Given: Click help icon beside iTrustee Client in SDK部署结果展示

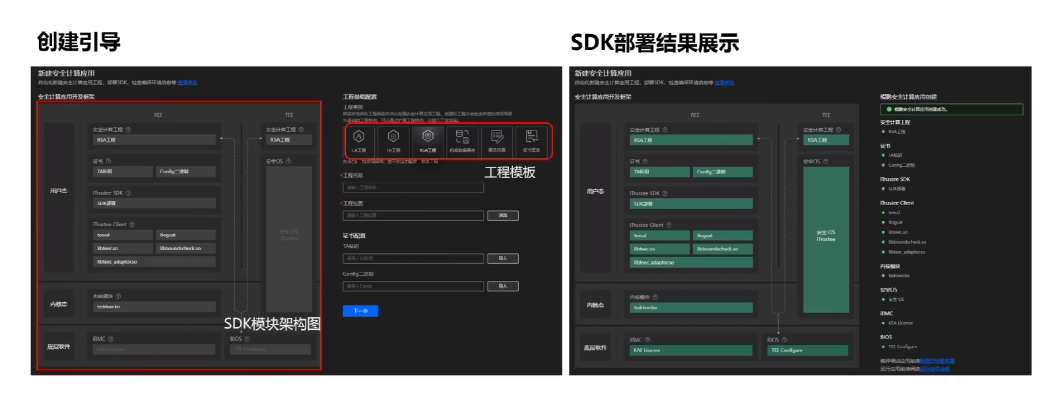Looking at the screenshot, I should [x=669, y=224].
